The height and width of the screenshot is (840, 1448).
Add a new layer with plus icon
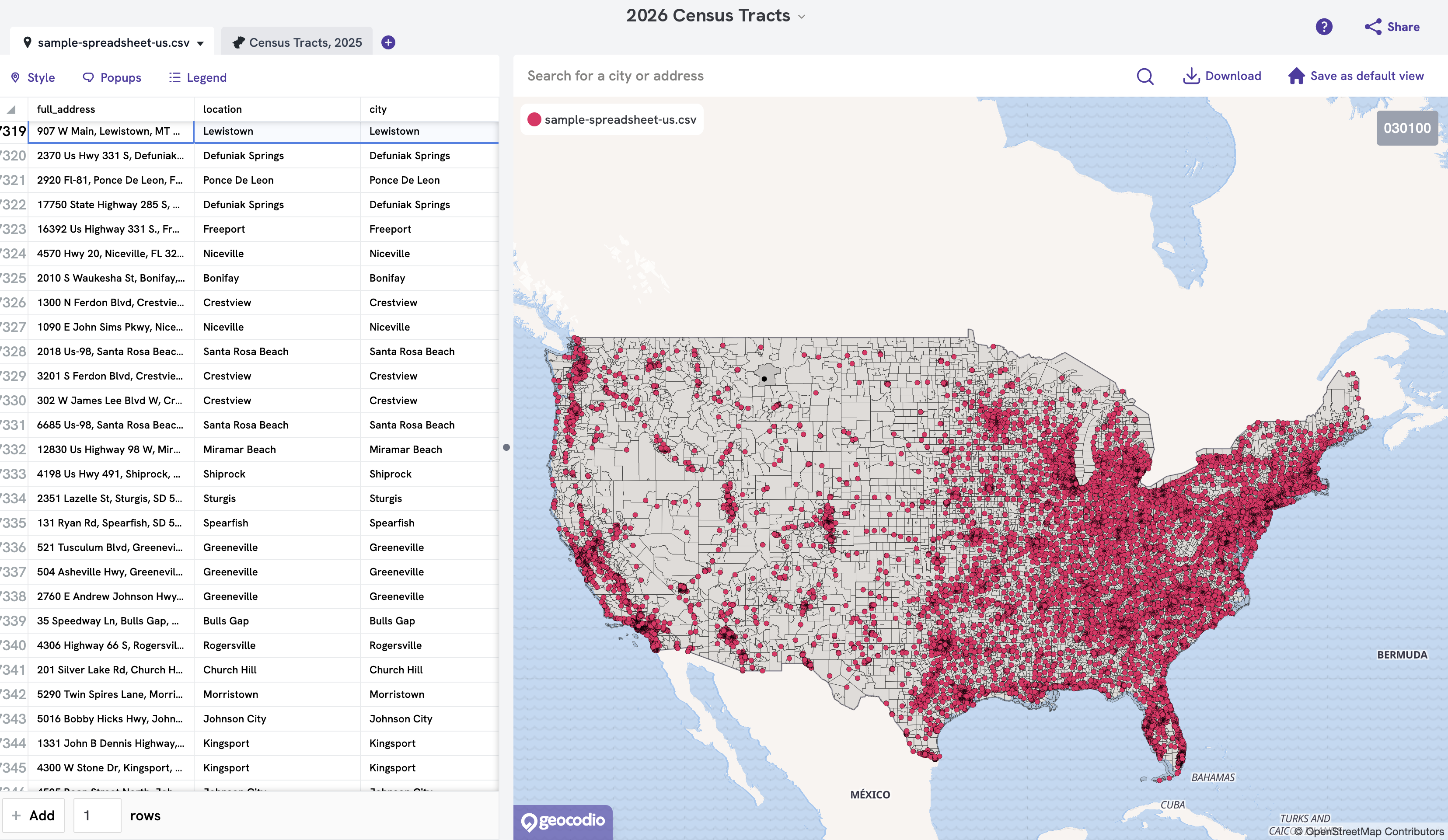388,42
